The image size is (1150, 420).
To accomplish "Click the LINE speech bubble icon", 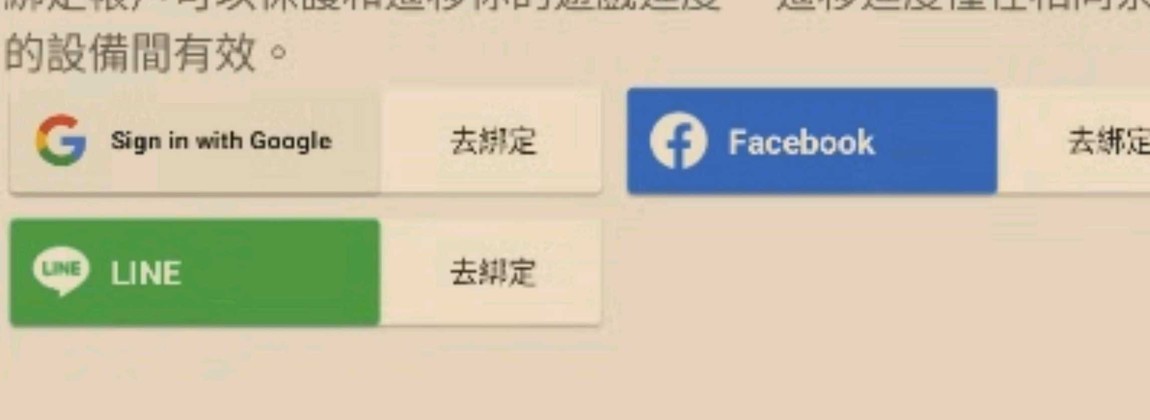I will pos(60,271).
